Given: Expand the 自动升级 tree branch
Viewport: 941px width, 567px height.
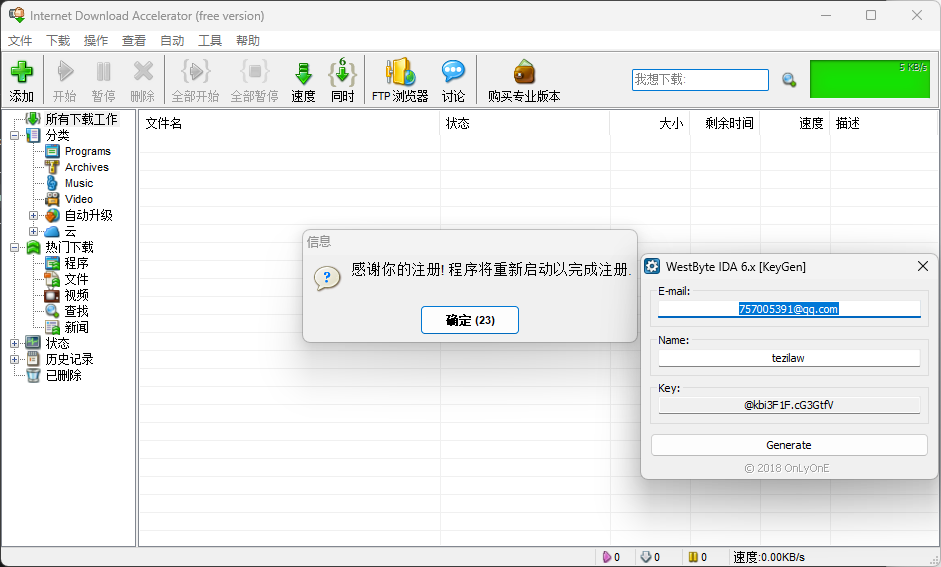Looking at the screenshot, I should 34,215.
